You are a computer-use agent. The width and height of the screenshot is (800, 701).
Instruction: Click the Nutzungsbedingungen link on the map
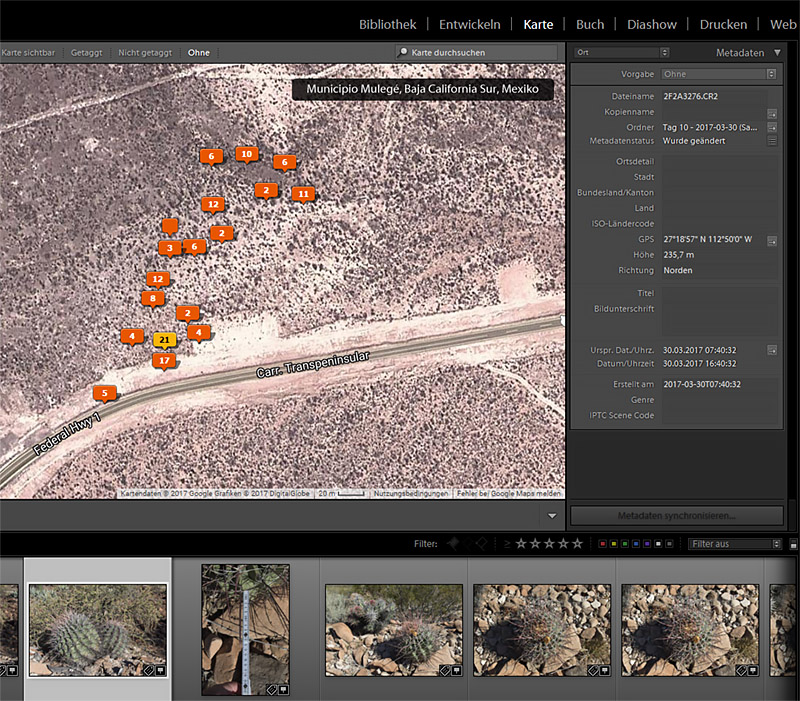coord(410,493)
